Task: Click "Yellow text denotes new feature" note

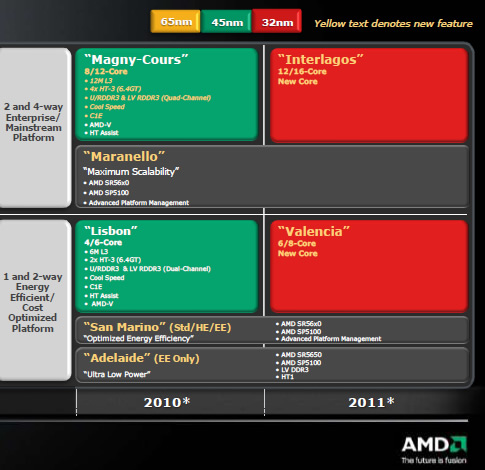Action: [393, 23]
